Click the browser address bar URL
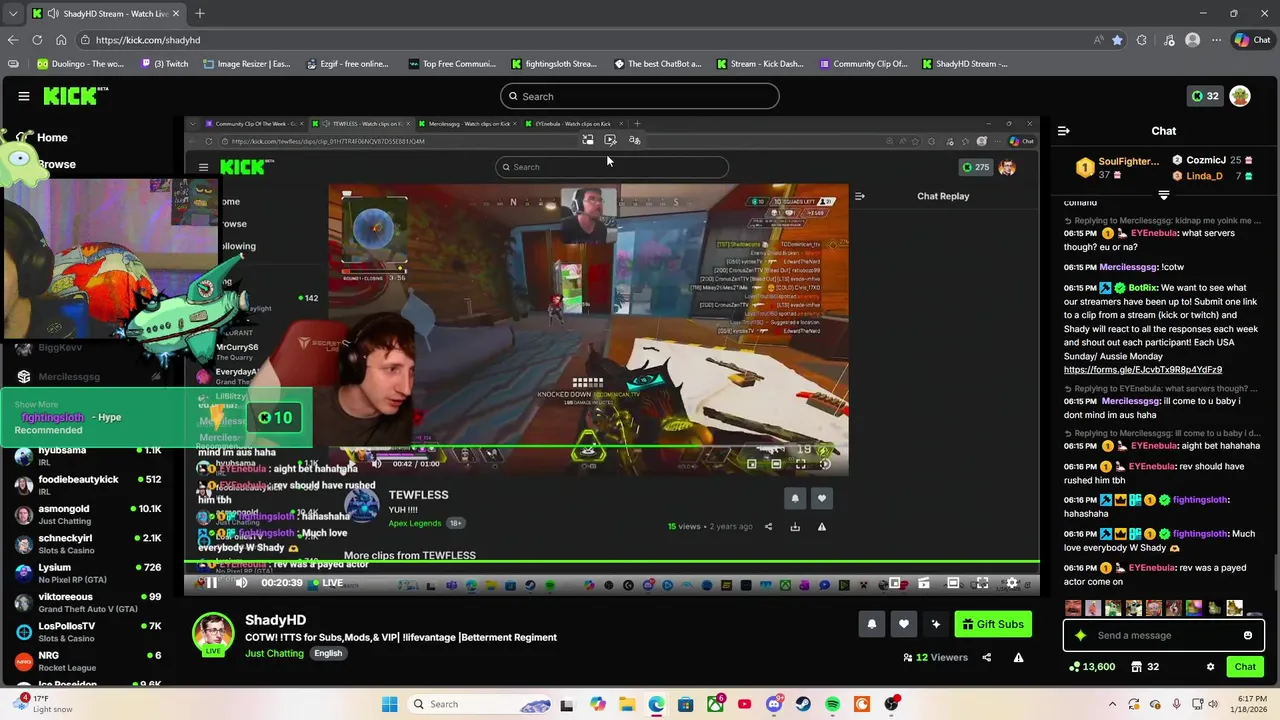 148,40
